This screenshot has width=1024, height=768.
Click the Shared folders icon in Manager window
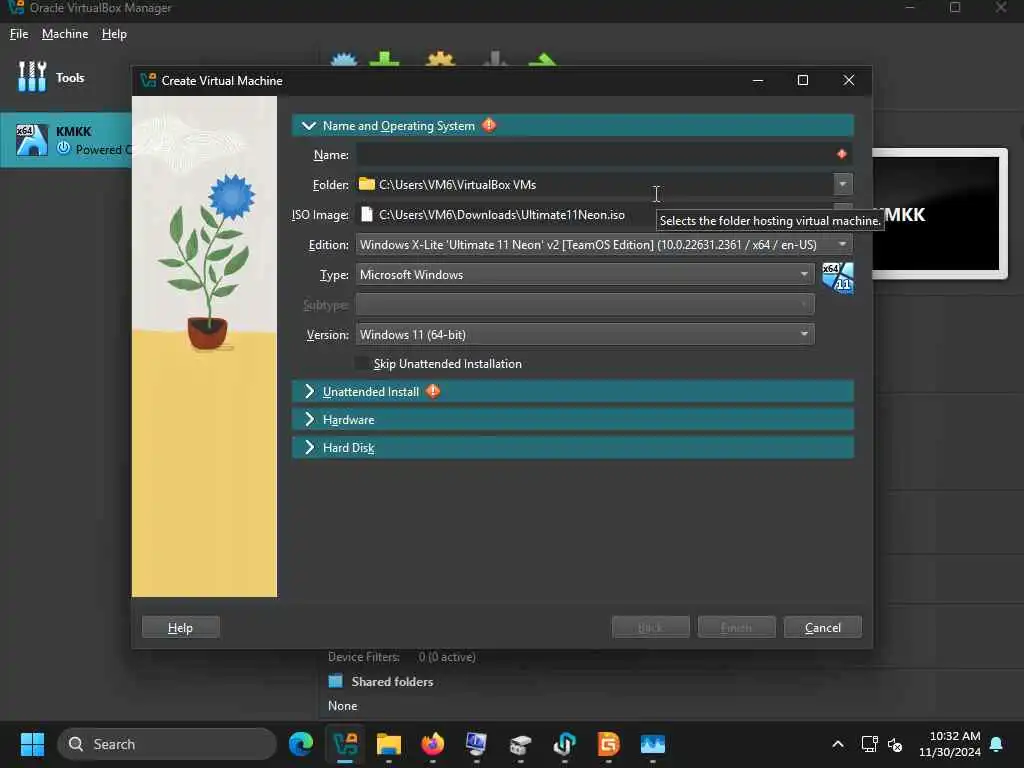[x=335, y=681]
